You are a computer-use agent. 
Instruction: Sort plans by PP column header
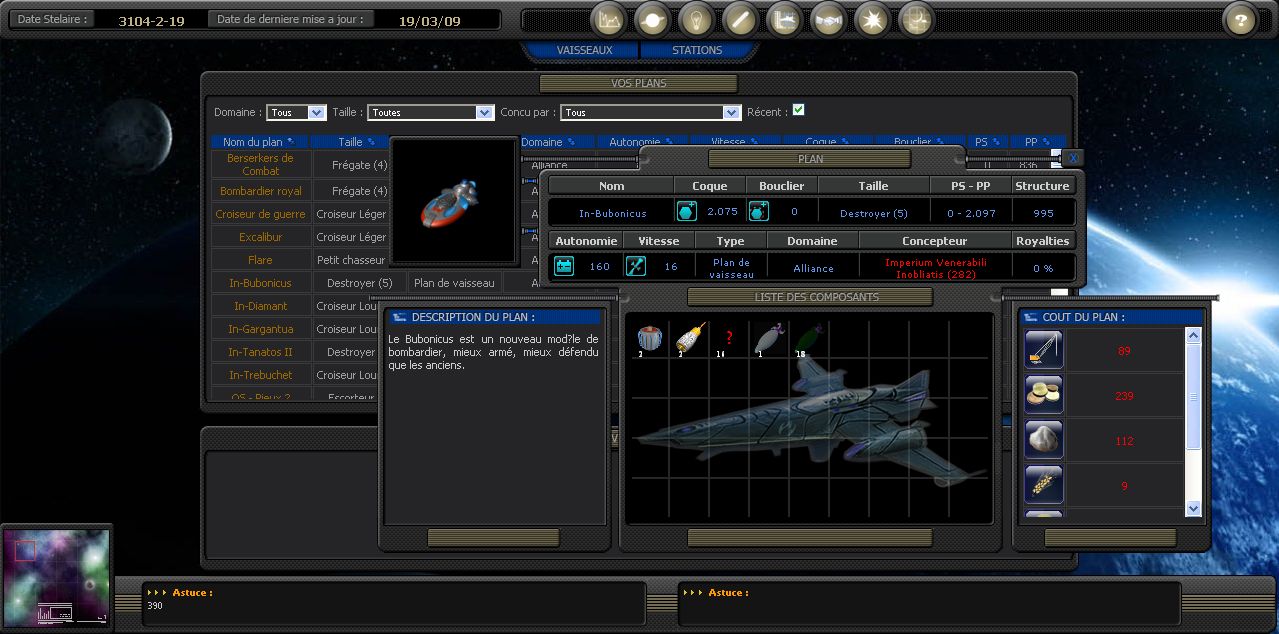[x=1037, y=142]
